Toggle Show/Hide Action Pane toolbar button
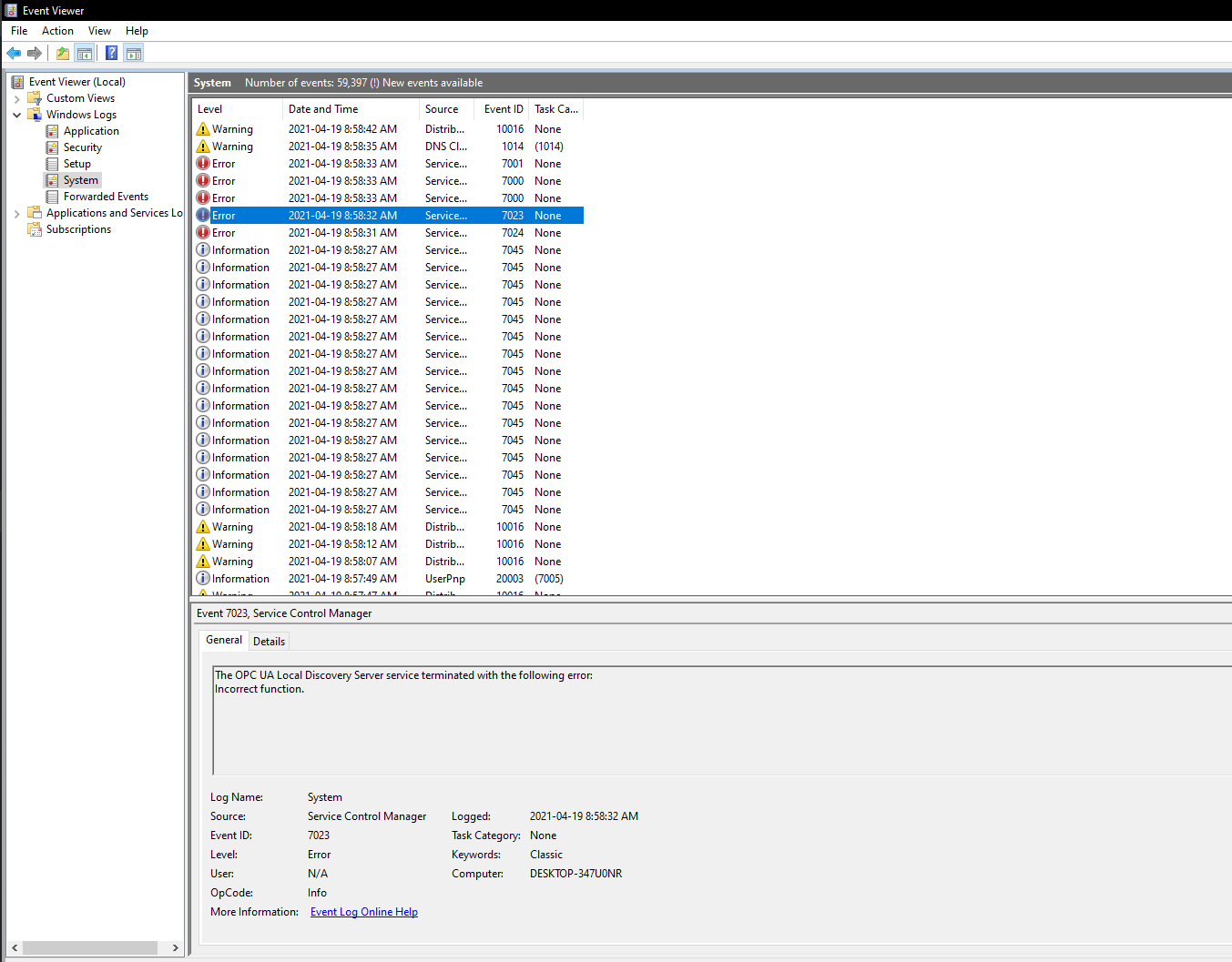This screenshot has height=962, width=1232. 134,53
